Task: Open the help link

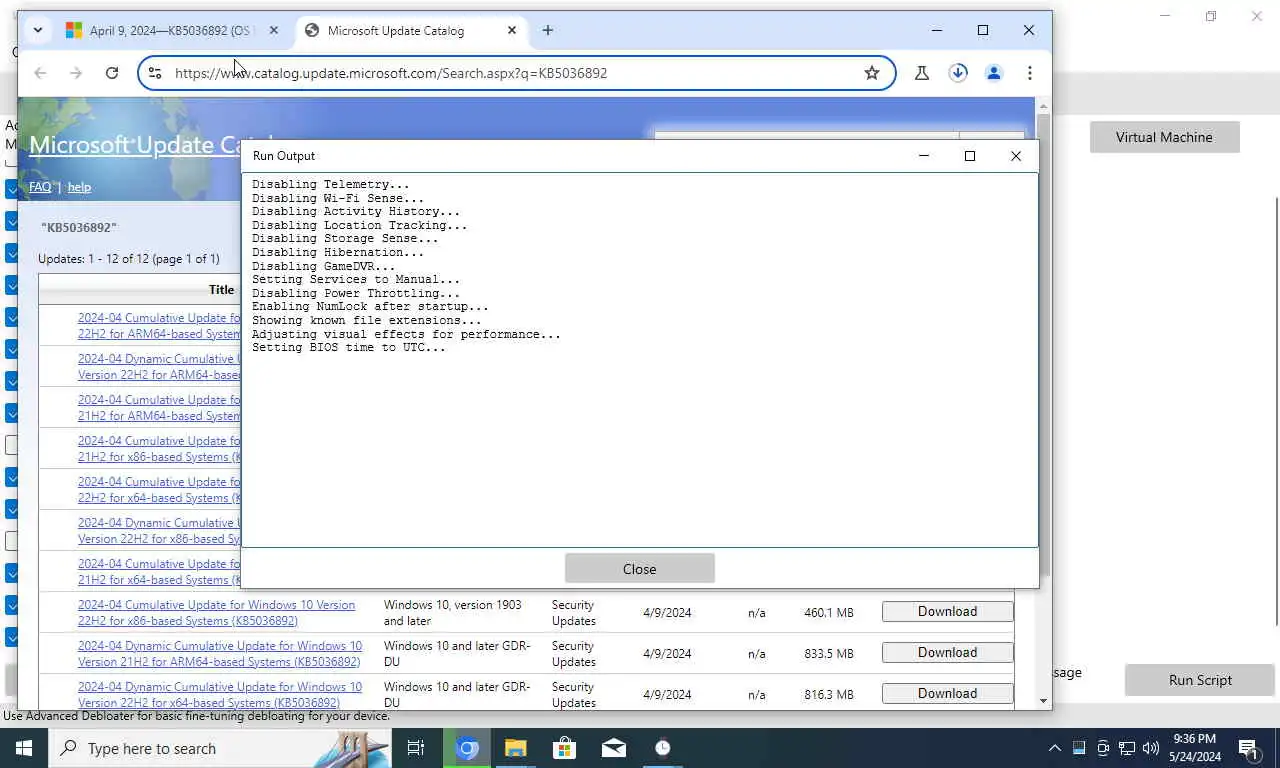Action: [79, 187]
